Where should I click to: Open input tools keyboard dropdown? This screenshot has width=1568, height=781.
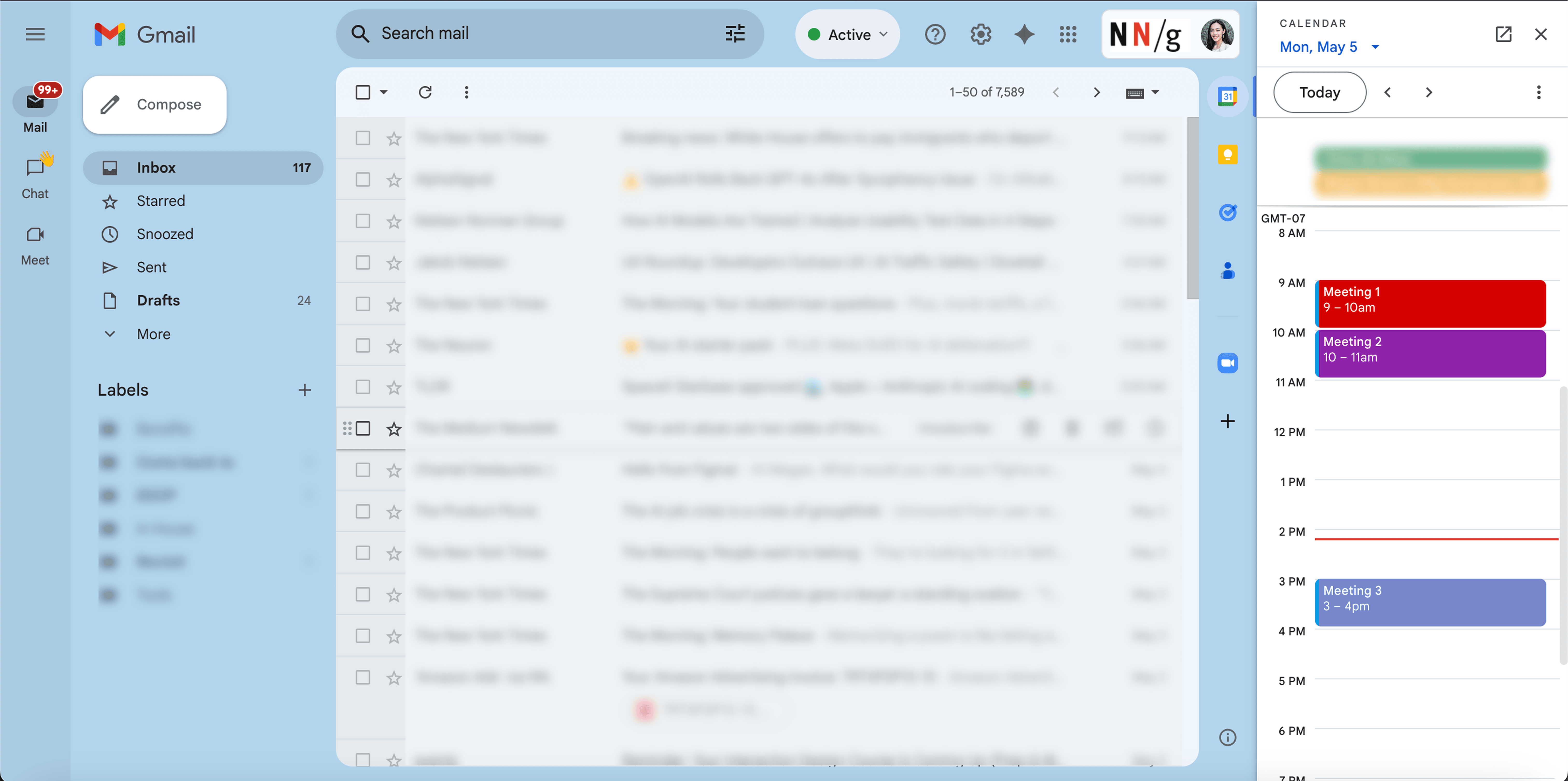pos(1143,93)
